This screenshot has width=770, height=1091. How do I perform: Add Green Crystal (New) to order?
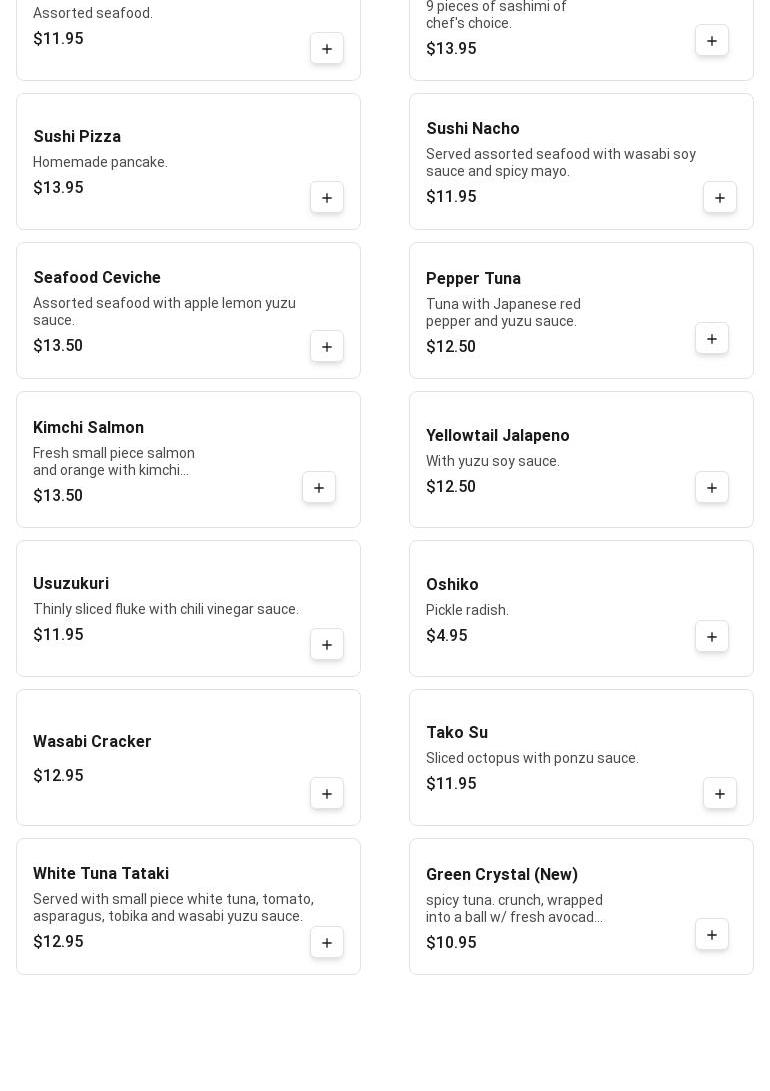(712, 935)
